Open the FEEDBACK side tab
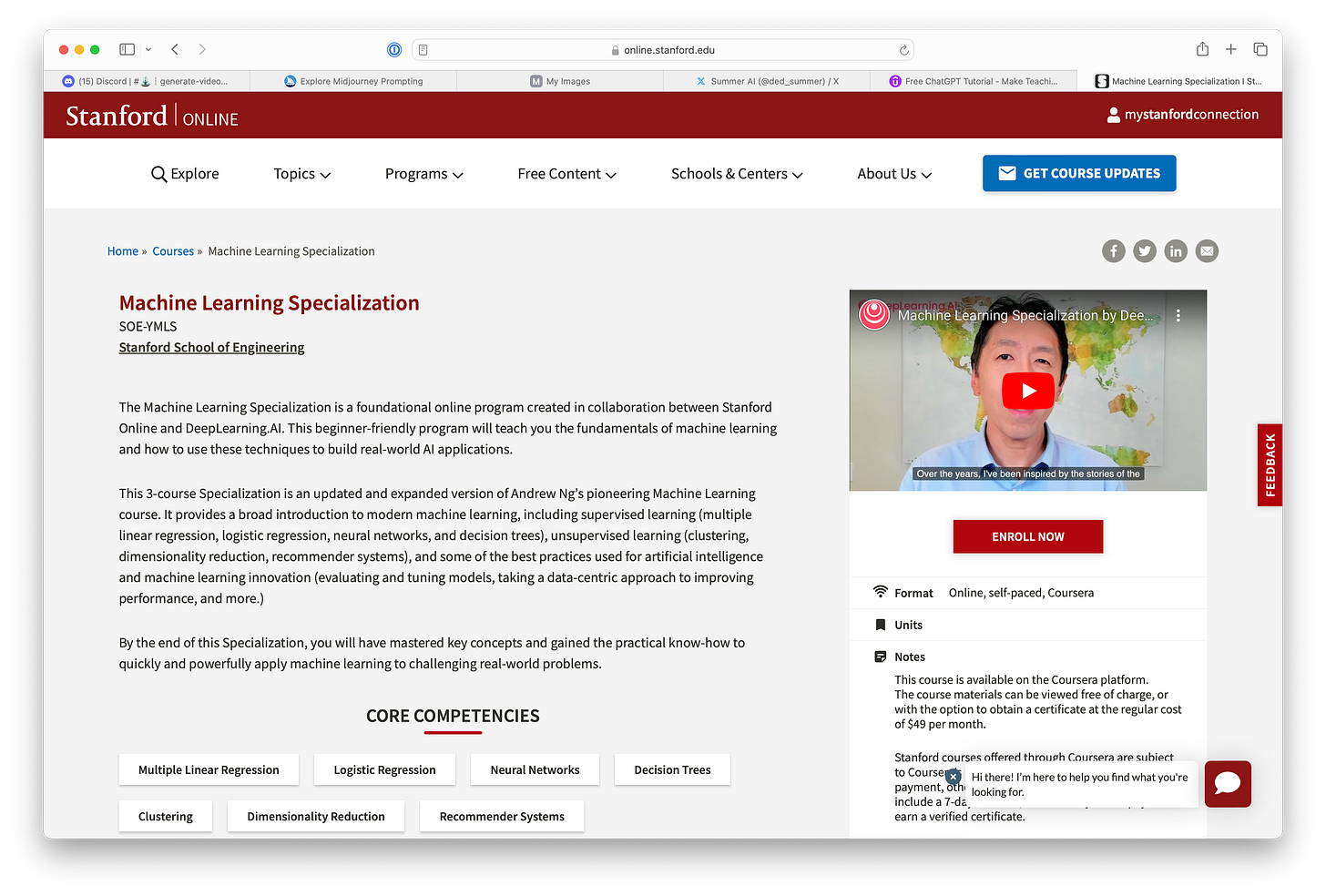 click(x=1270, y=465)
